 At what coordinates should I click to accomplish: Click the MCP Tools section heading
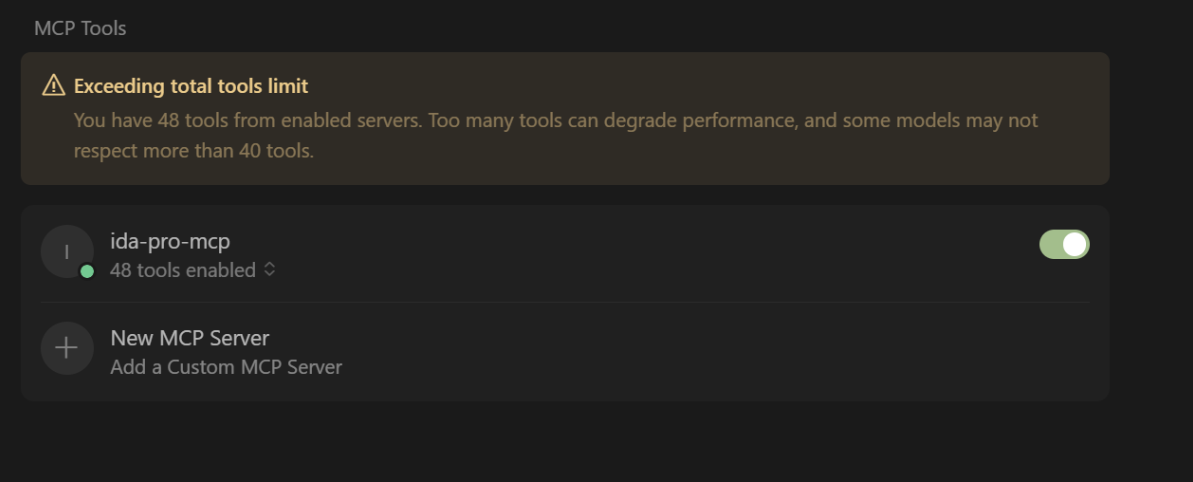point(80,28)
